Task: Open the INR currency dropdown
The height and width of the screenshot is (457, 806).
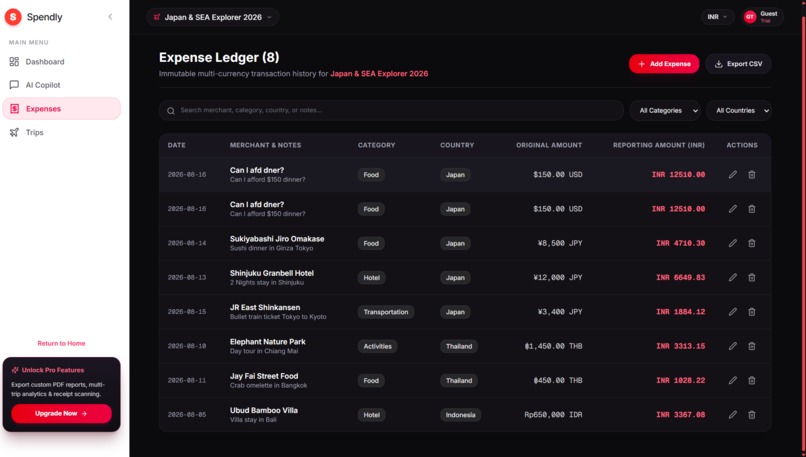Action: (717, 17)
